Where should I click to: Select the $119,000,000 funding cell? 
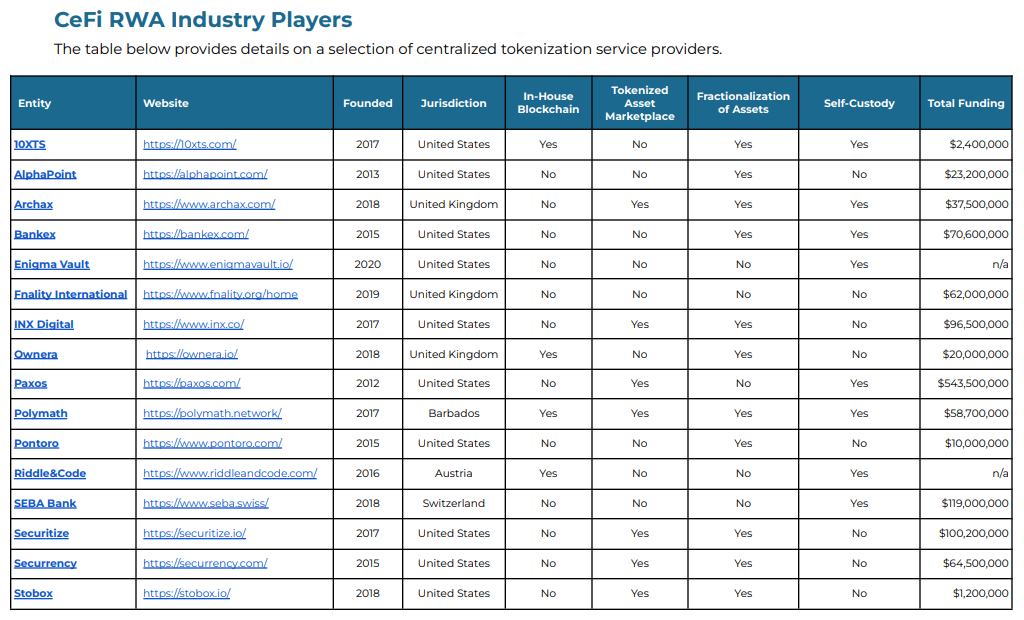click(967, 504)
